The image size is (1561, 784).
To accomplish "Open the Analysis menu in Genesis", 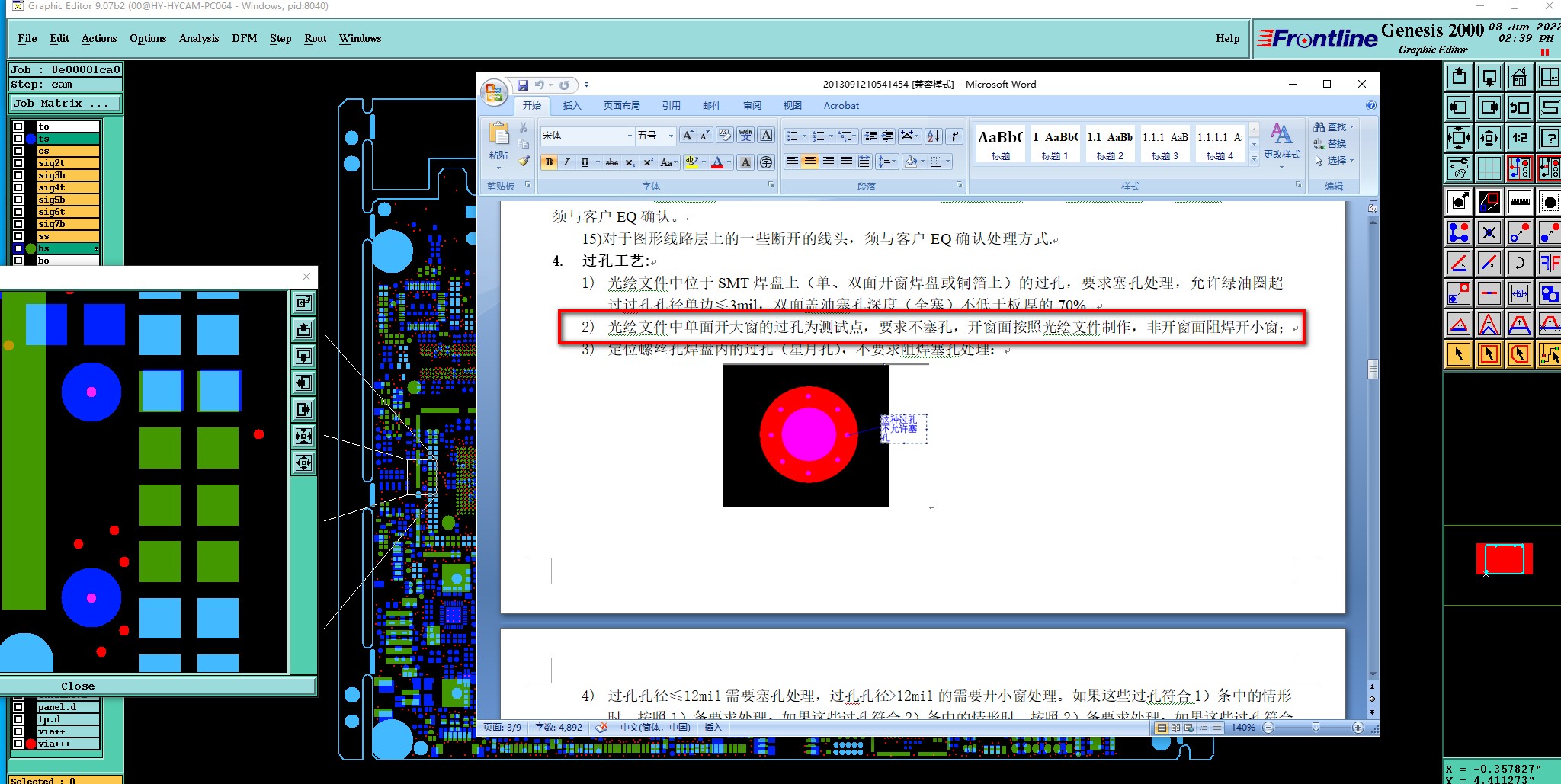I will pyautogui.click(x=199, y=38).
